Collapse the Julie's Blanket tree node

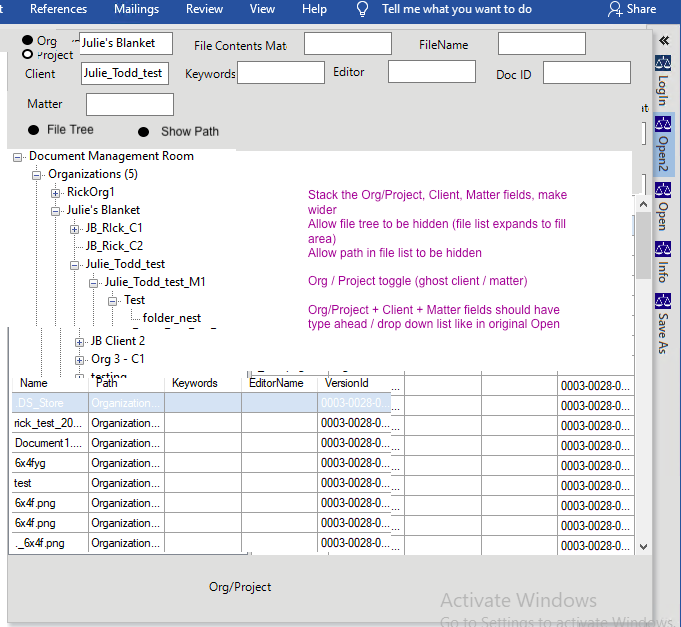[55, 211]
